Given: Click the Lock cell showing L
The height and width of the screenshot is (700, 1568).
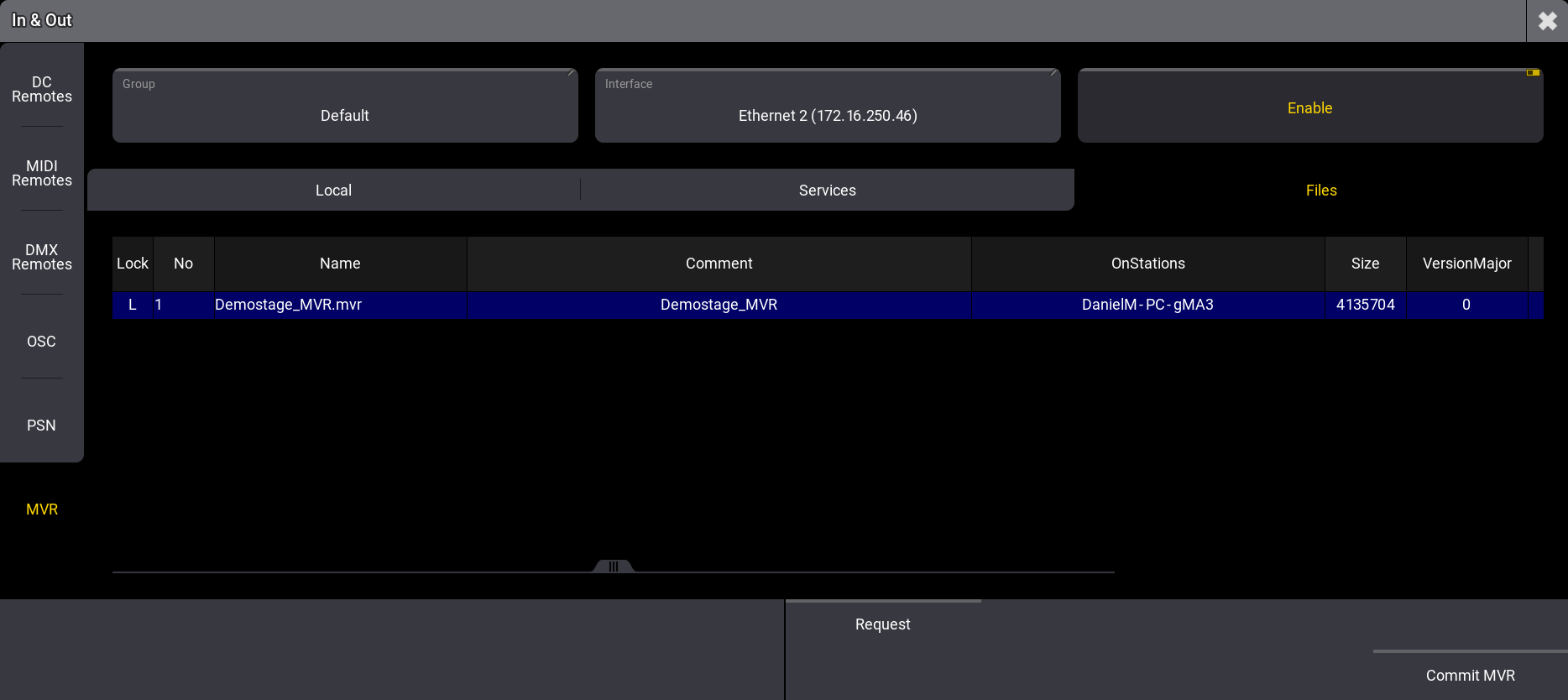Looking at the screenshot, I should point(133,305).
